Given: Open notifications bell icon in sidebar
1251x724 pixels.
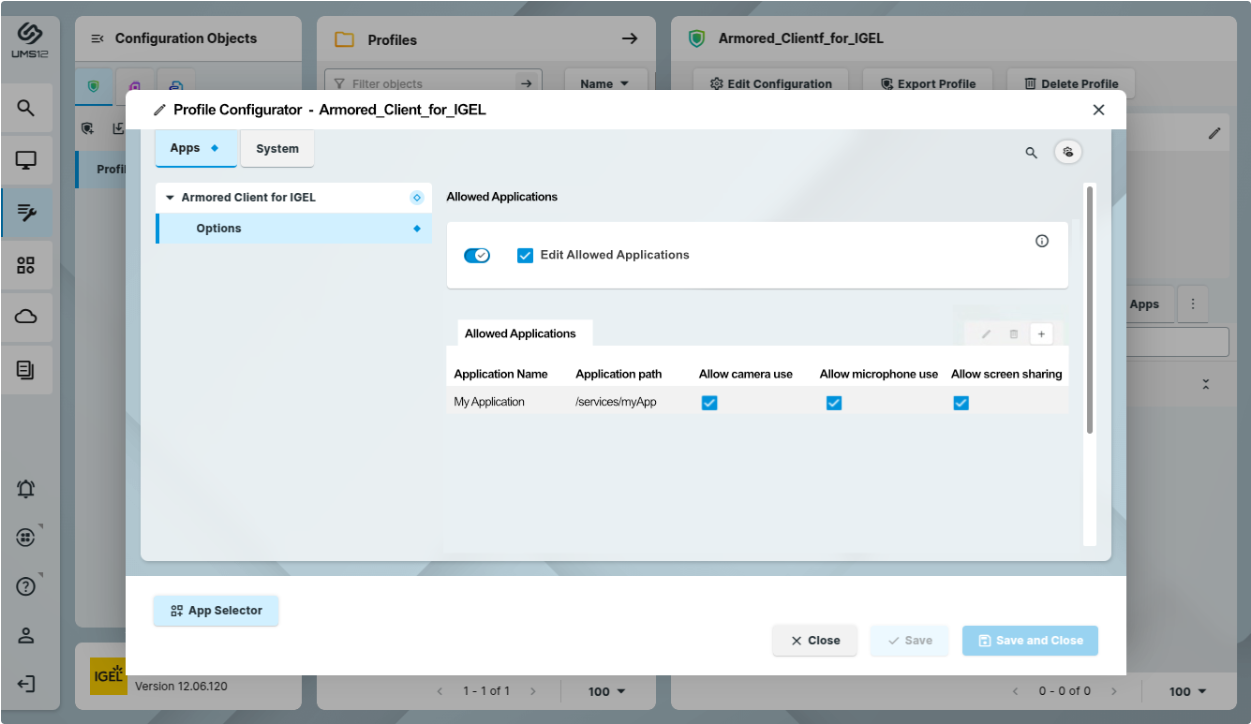Looking at the screenshot, I should tap(26, 489).
